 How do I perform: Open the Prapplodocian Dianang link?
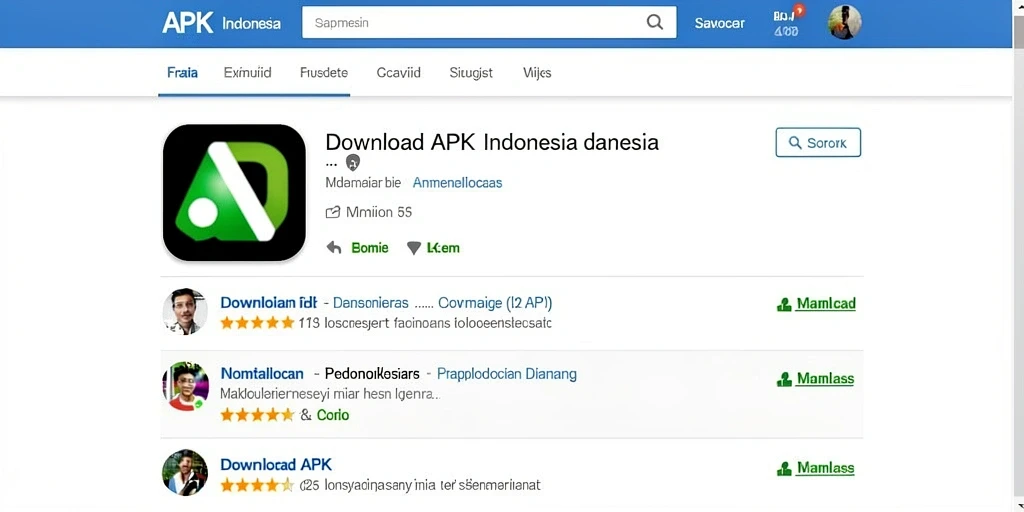pos(506,374)
